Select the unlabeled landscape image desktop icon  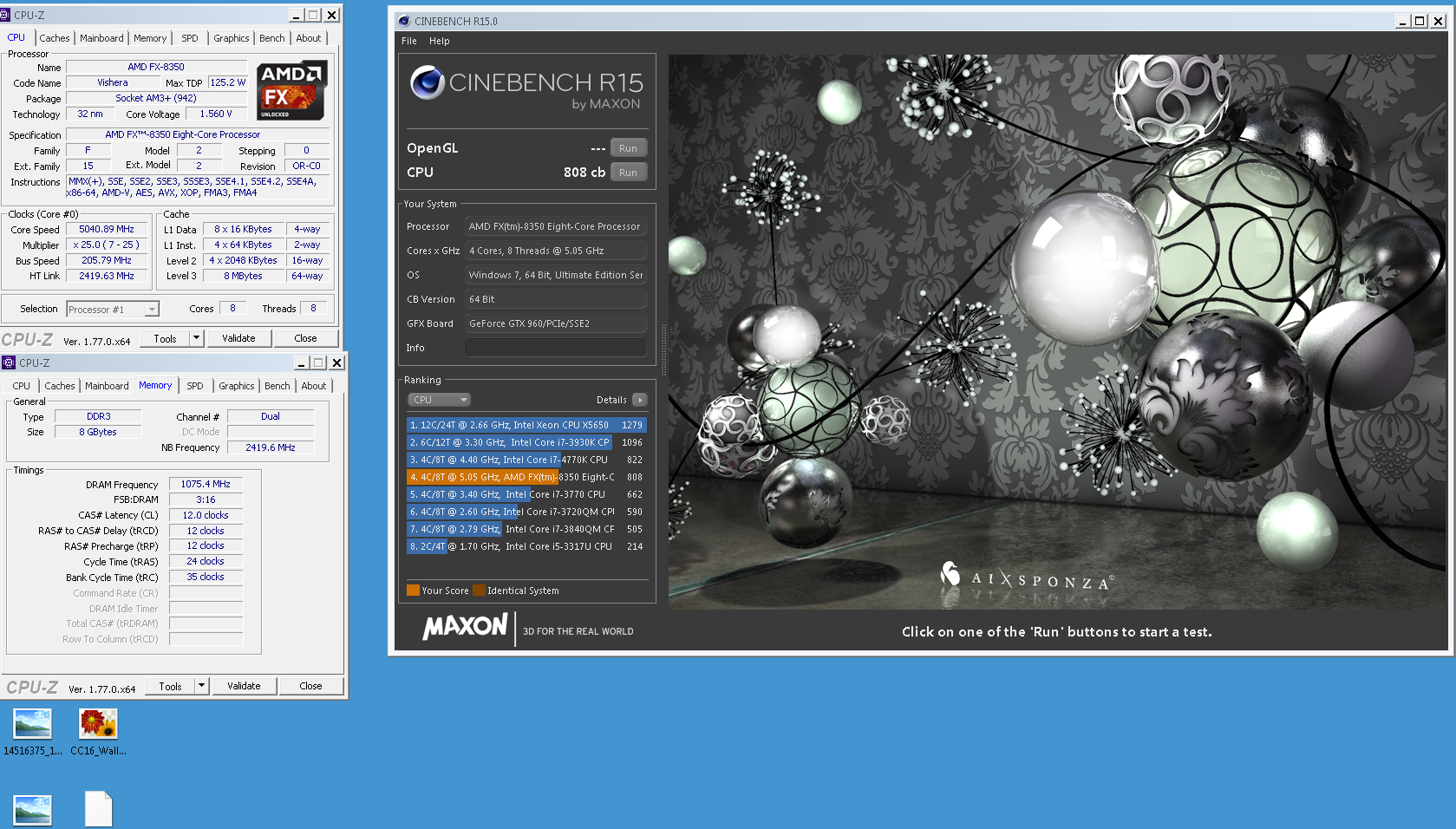point(33,810)
